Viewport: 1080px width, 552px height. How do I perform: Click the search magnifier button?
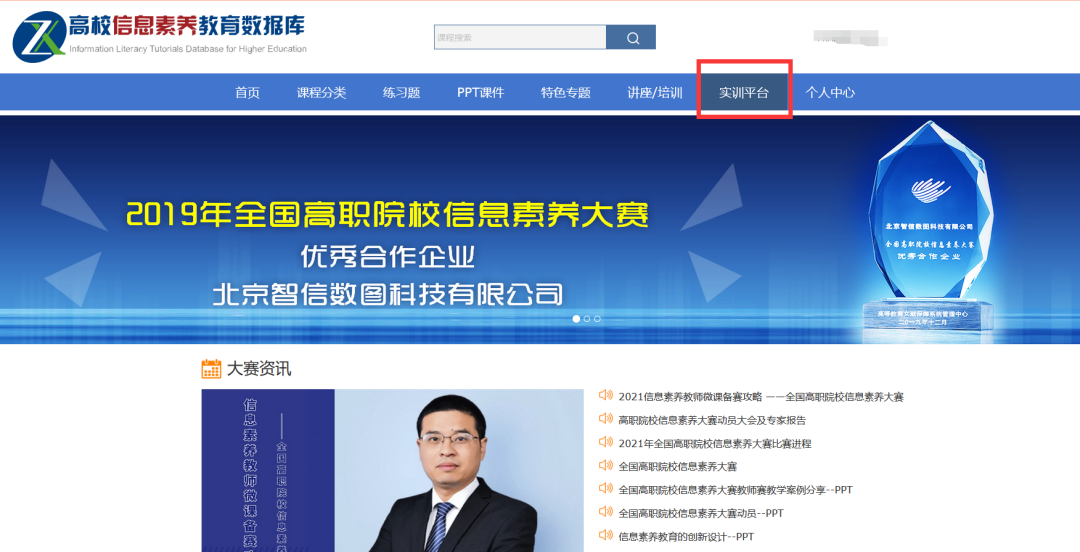[631, 37]
